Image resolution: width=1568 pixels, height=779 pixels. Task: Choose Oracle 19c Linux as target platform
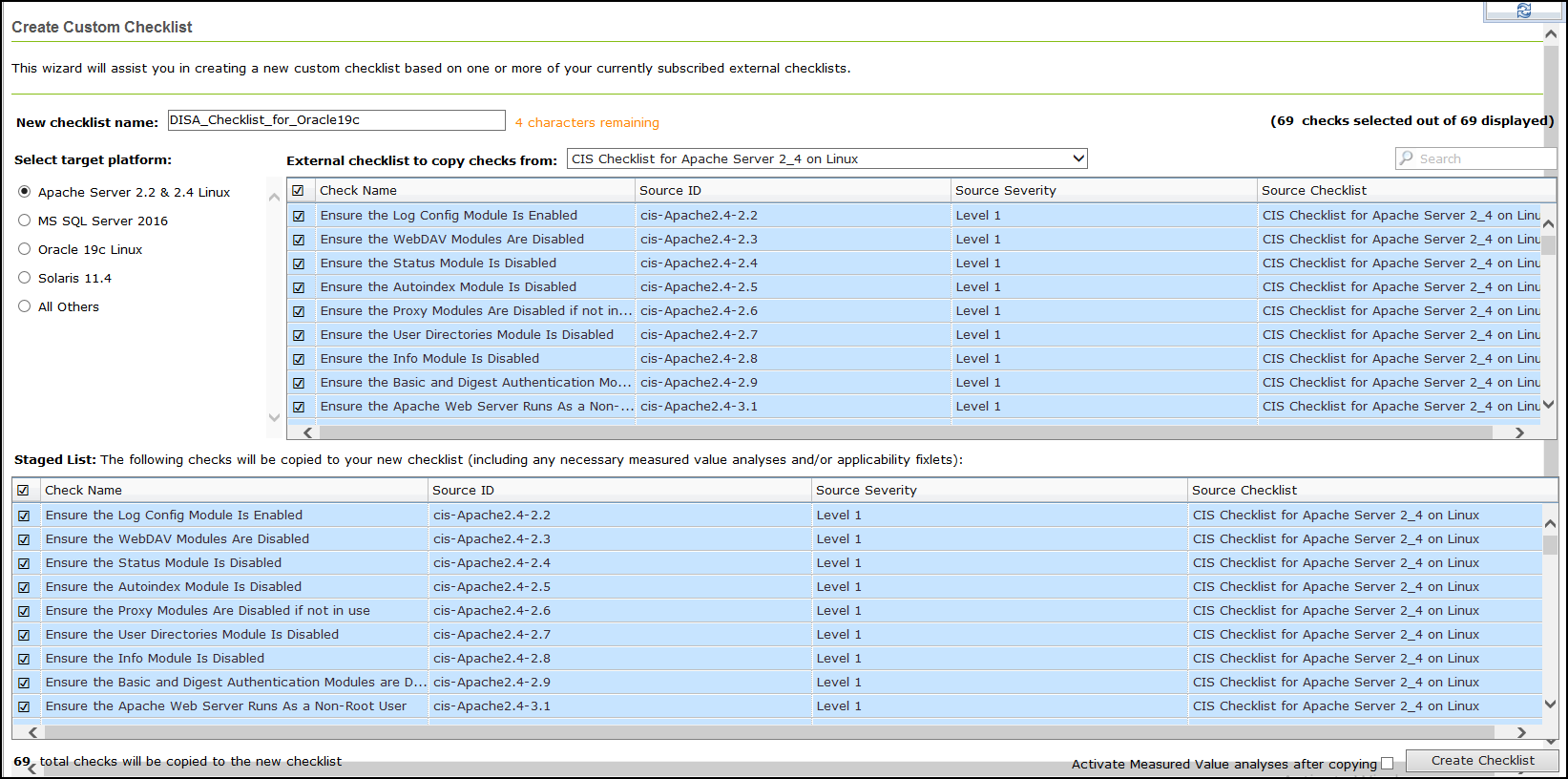click(25, 249)
